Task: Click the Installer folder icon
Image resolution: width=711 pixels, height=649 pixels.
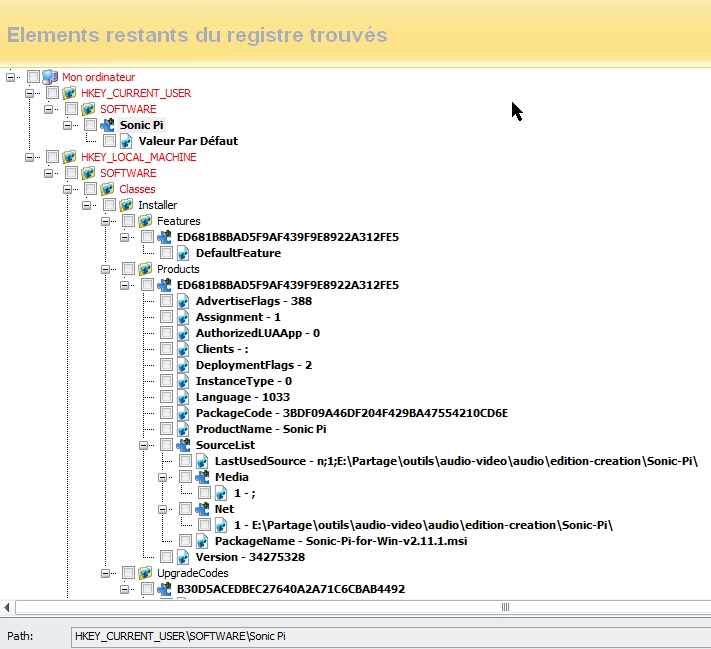Action: point(127,205)
